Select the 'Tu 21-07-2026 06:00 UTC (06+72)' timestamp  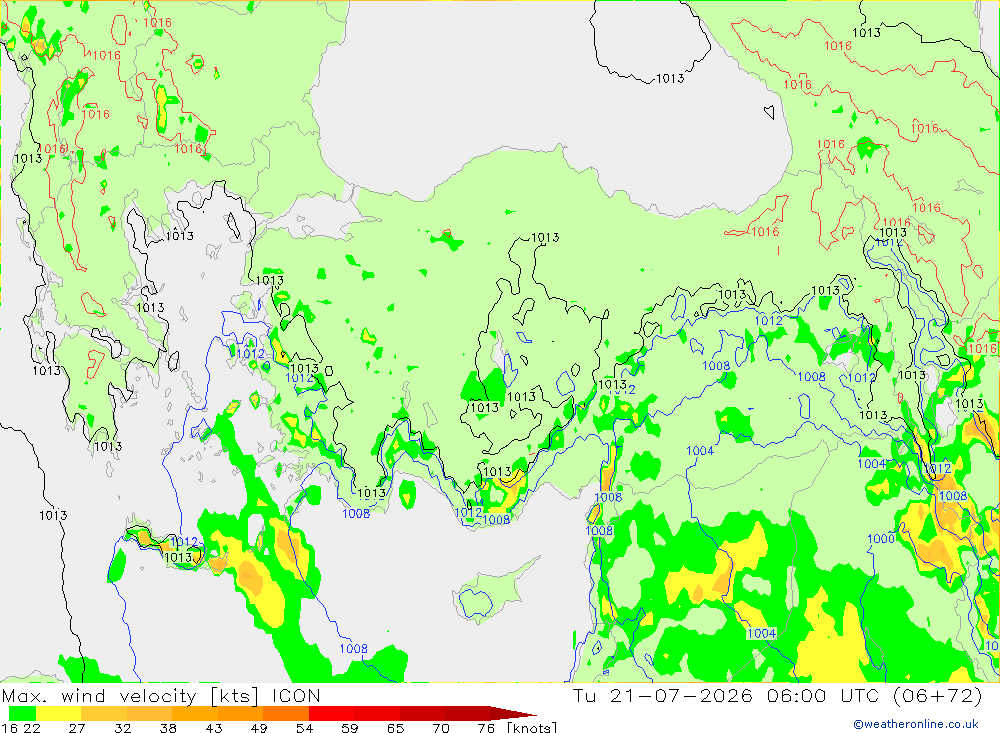777,695
